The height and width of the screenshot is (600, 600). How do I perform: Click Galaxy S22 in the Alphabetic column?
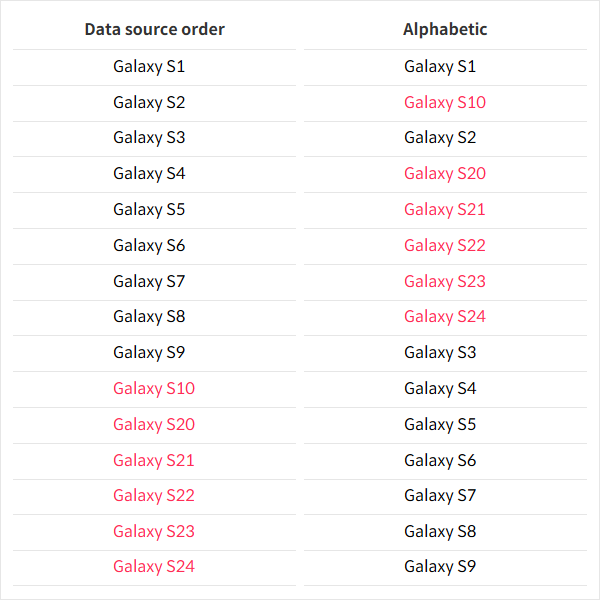click(x=445, y=245)
